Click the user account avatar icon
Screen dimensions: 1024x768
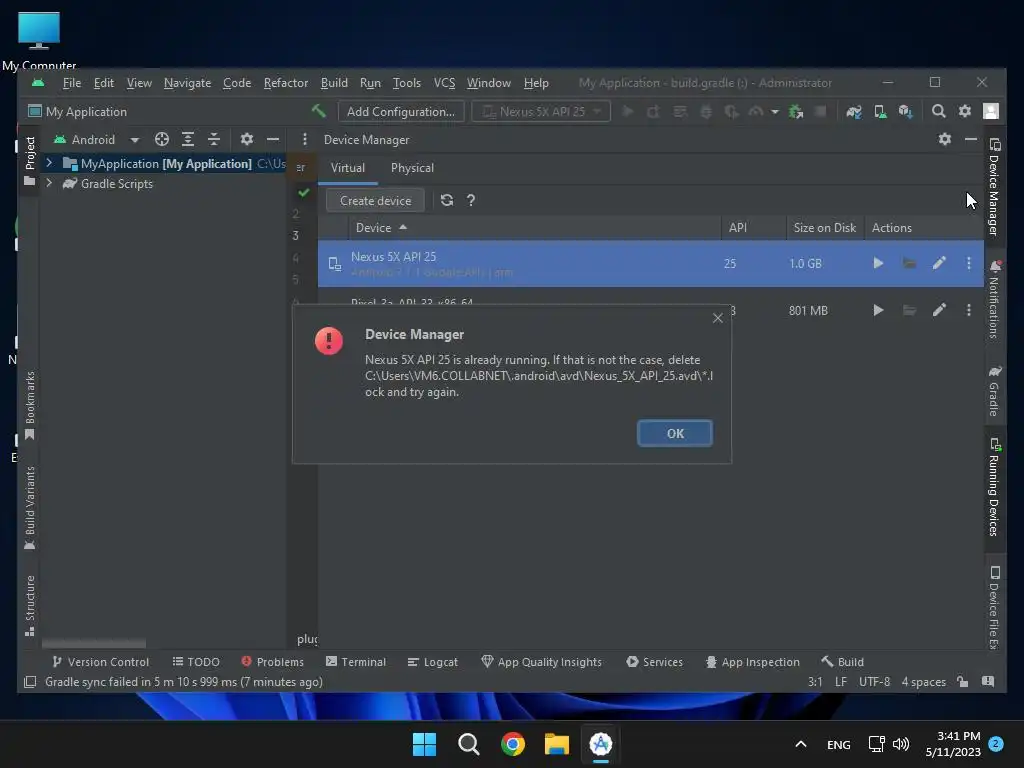coord(991,112)
